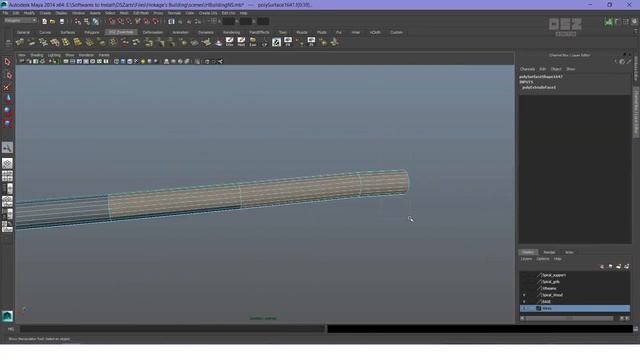The width and height of the screenshot is (640, 360).
Task: Open the Create UVs menu
Action: tap(208, 13)
